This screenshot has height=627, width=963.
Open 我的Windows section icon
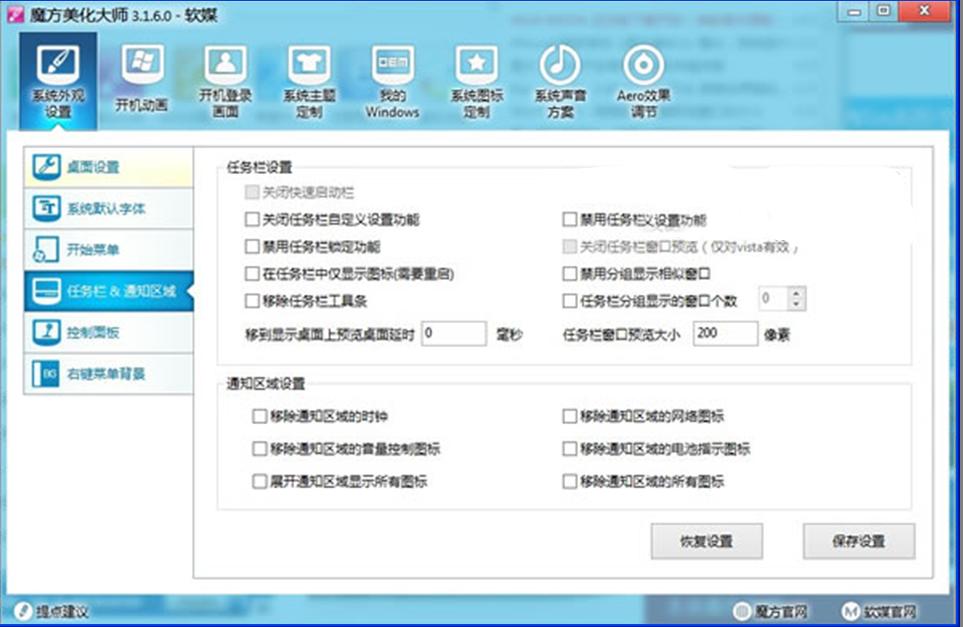pyautogui.click(x=392, y=64)
